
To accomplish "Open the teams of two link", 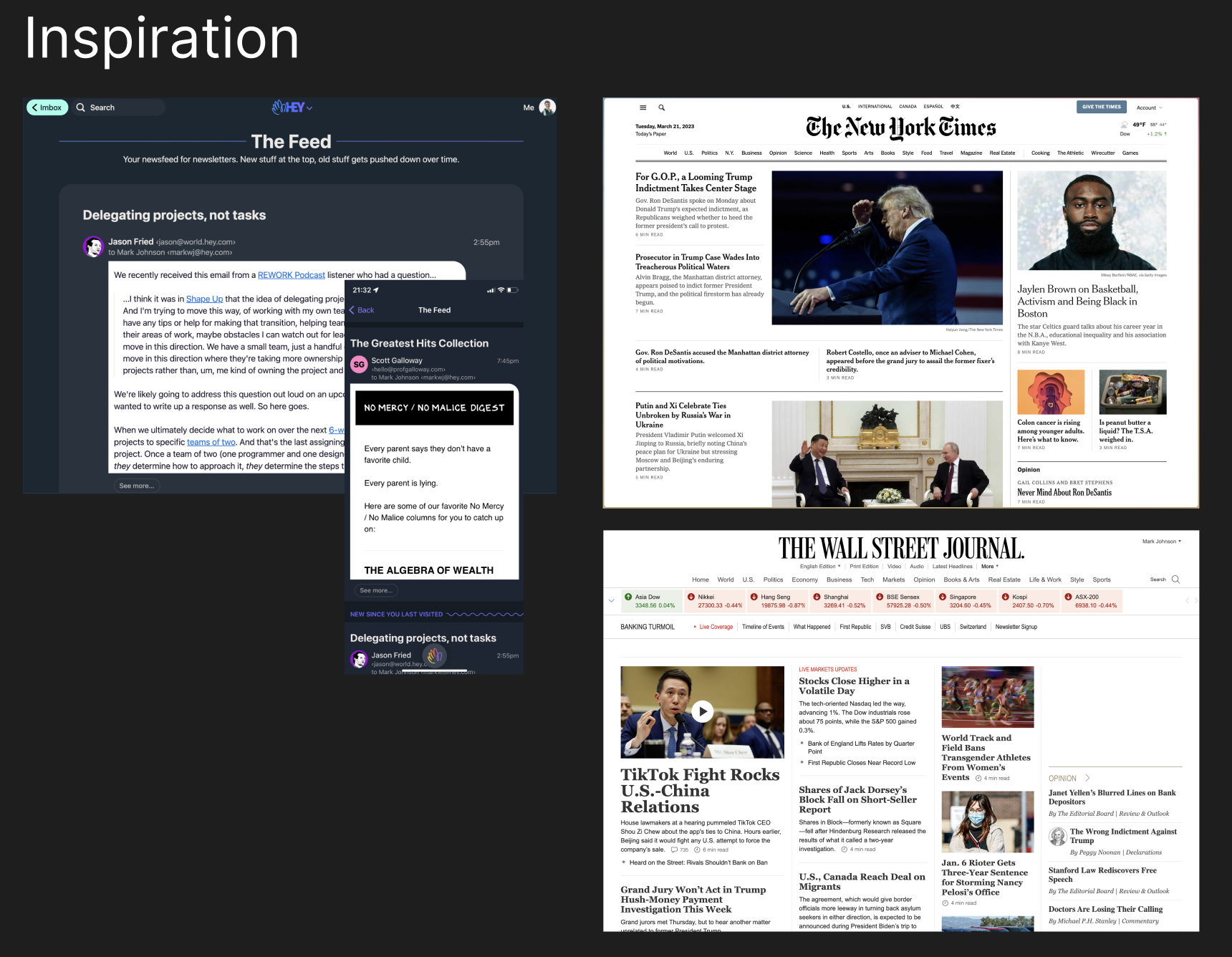I will pyautogui.click(x=211, y=442).
